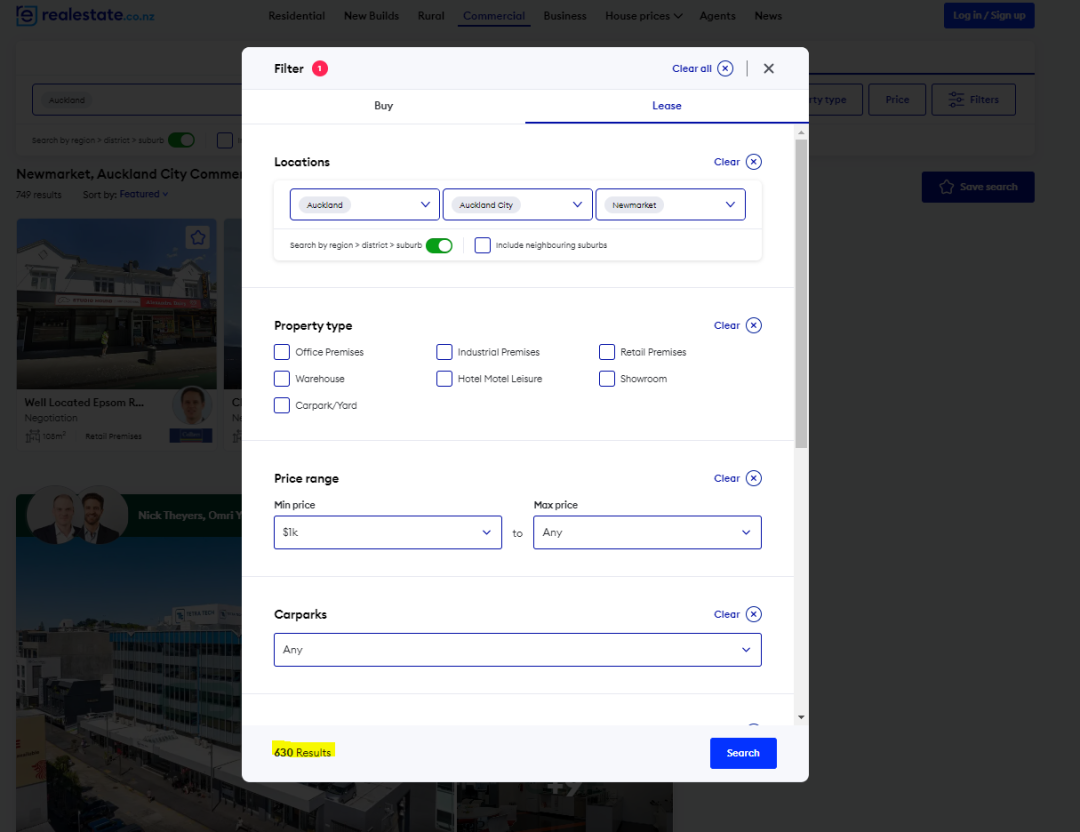Switch to the Lease tab
Screen dimensions: 1080x832
[x=667, y=106]
